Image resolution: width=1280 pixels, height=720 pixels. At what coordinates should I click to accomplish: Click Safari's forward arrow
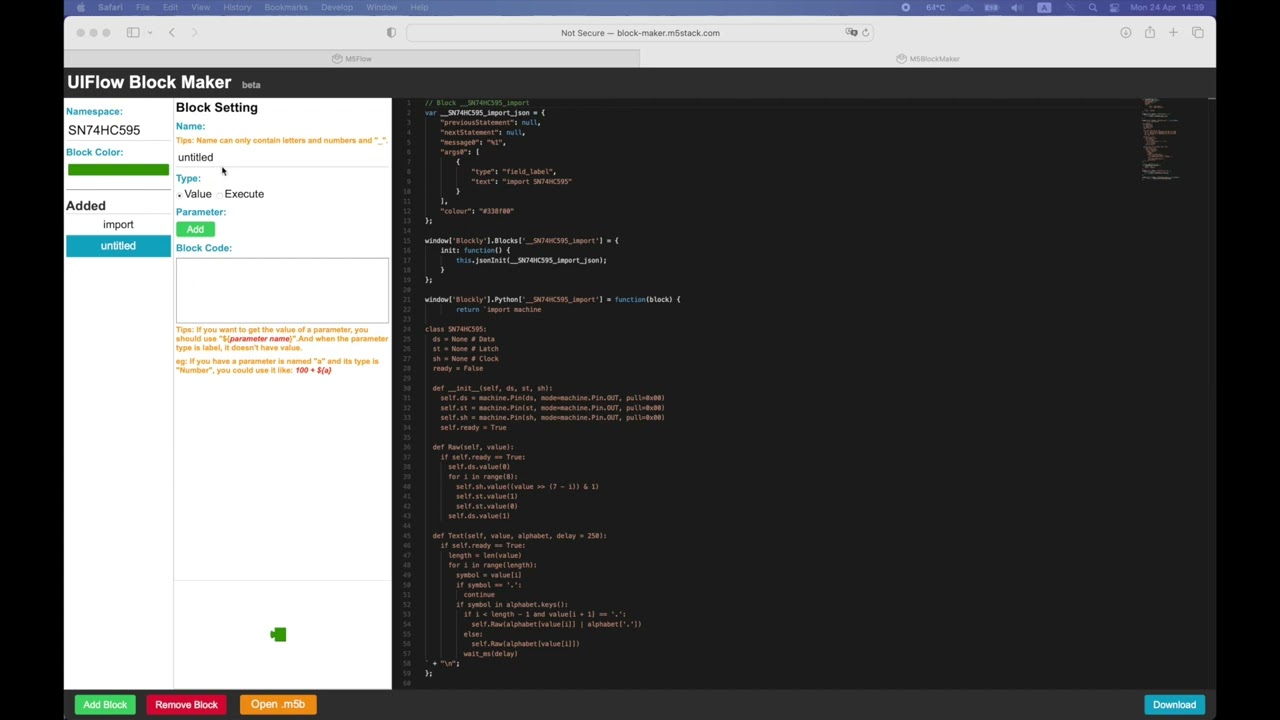click(194, 32)
